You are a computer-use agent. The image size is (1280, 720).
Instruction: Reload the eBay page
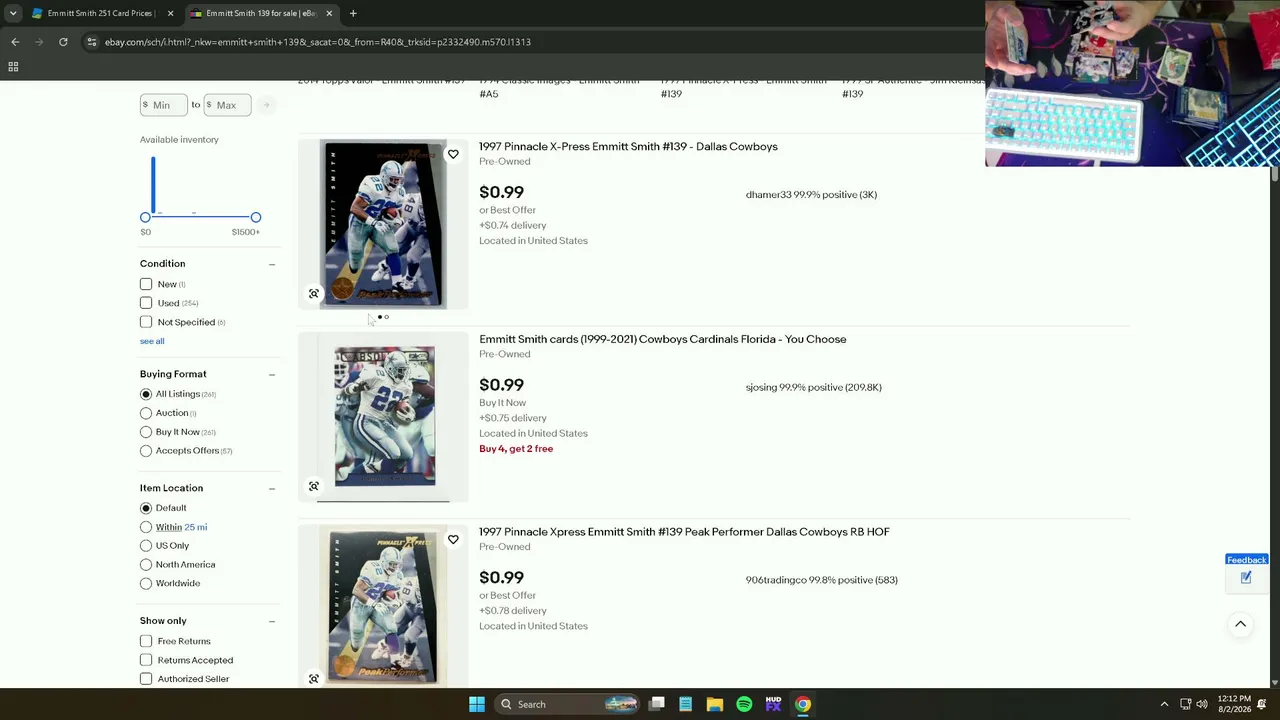tap(63, 42)
